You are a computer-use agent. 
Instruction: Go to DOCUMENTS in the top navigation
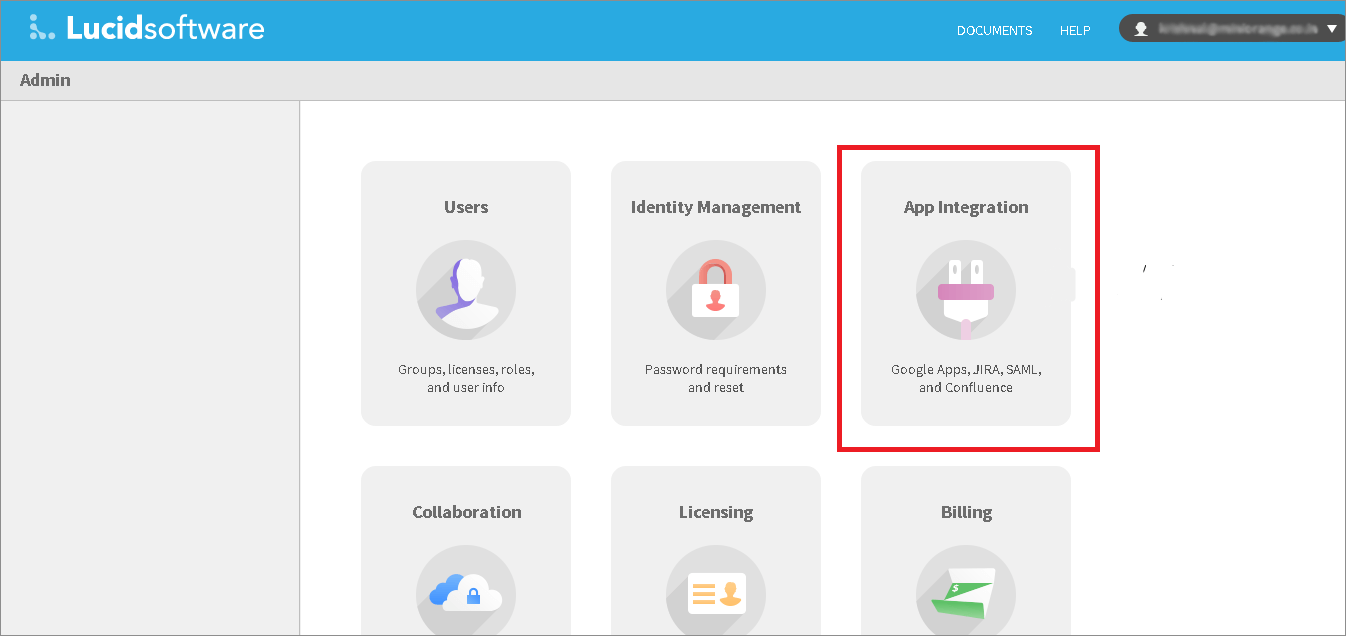(994, 31)
